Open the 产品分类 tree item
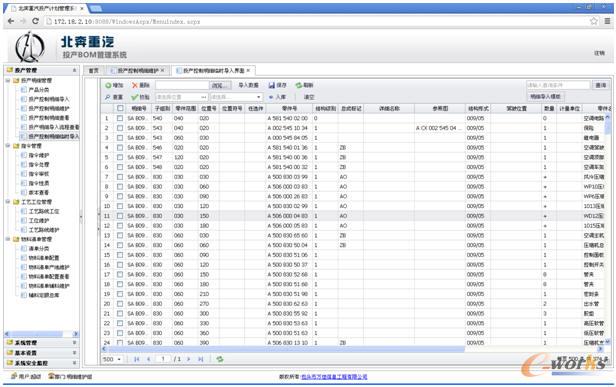 click(39, 90)
